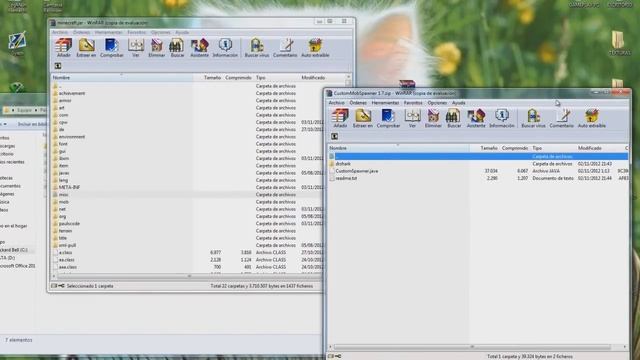
Task: Click Comentario icon in minecraft.jar window
Action: pyautogui.click(x=285, y=48)
